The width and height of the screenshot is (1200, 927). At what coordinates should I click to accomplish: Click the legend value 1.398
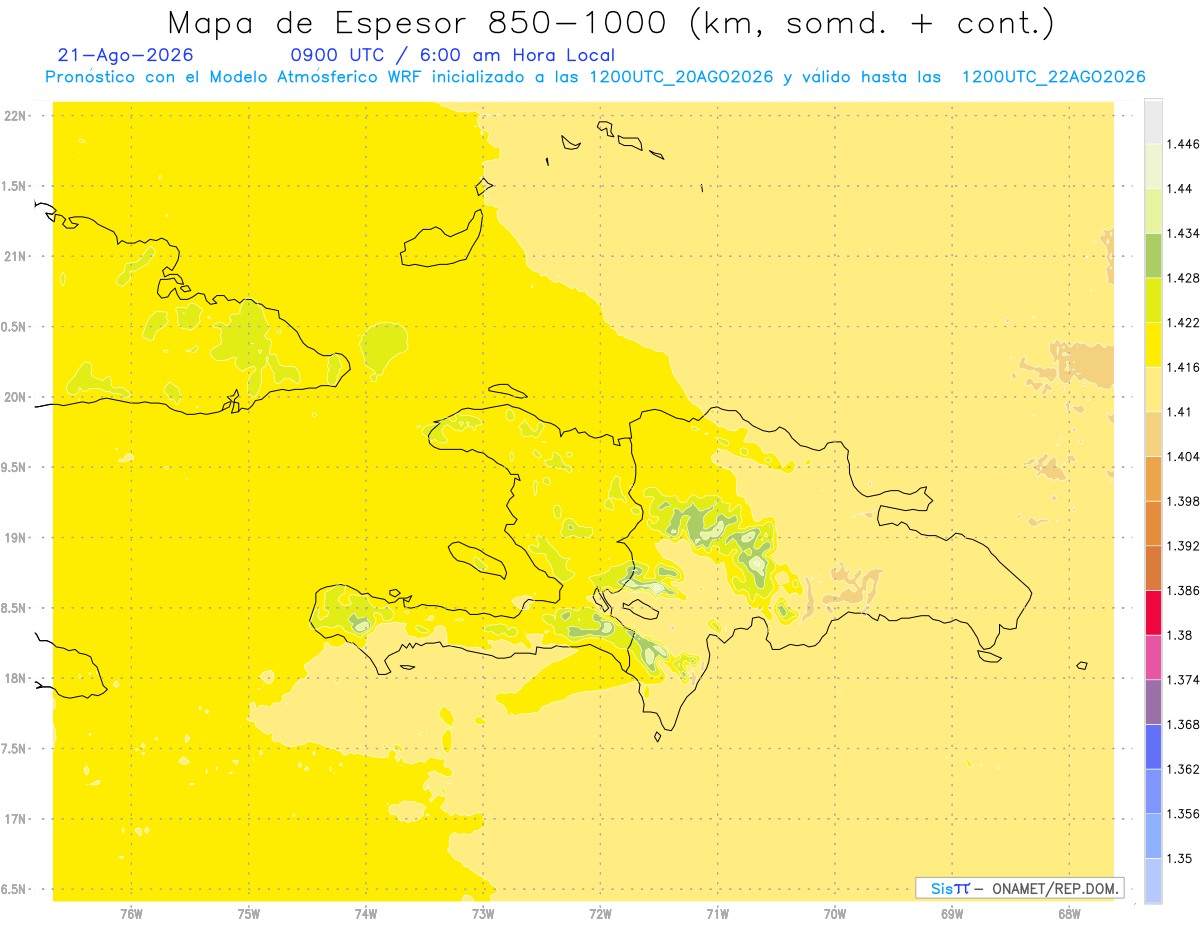(x=1183, y=501)
